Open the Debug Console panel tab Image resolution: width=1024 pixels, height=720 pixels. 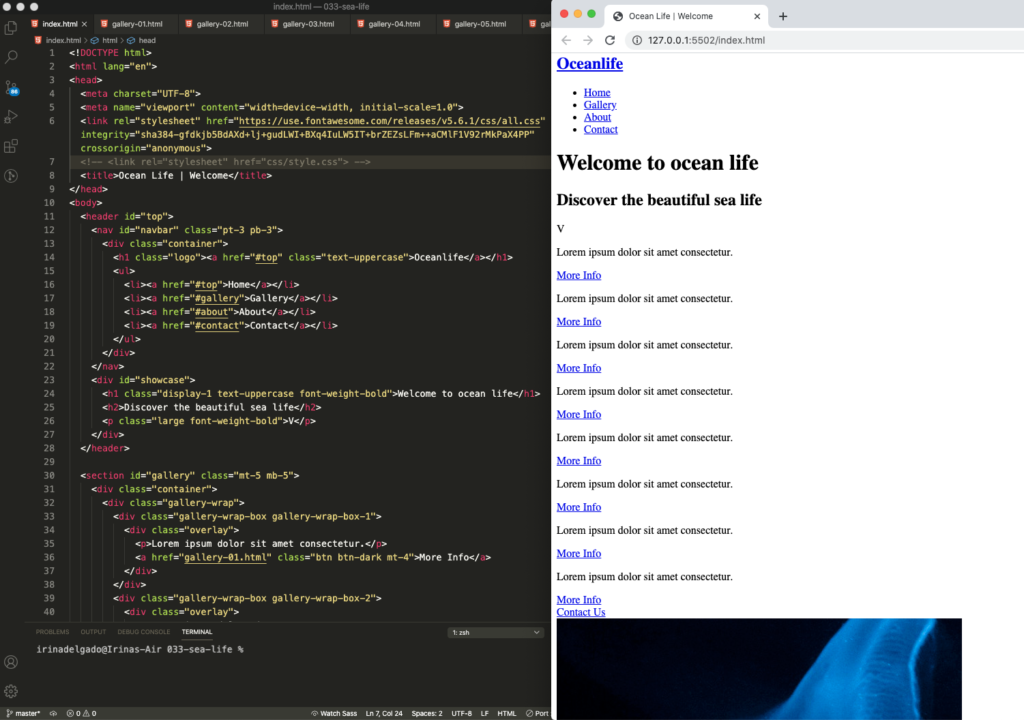[x=144, y=632]
